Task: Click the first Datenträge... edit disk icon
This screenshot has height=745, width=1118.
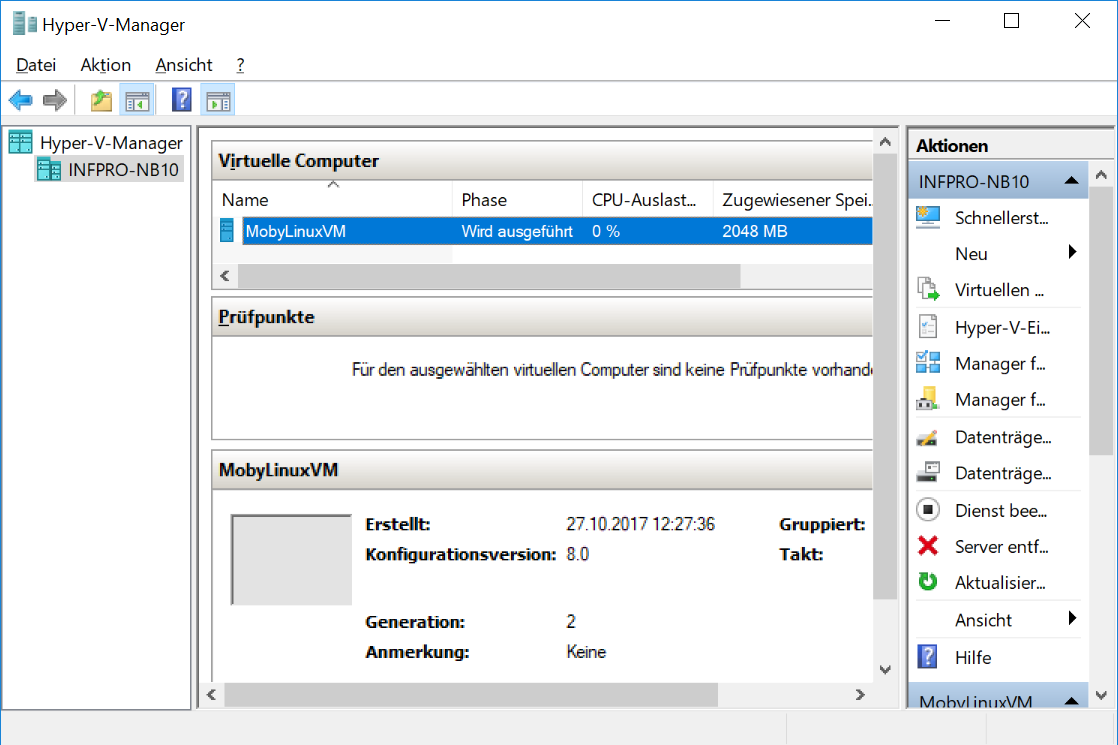Action: tap(928, 437)
